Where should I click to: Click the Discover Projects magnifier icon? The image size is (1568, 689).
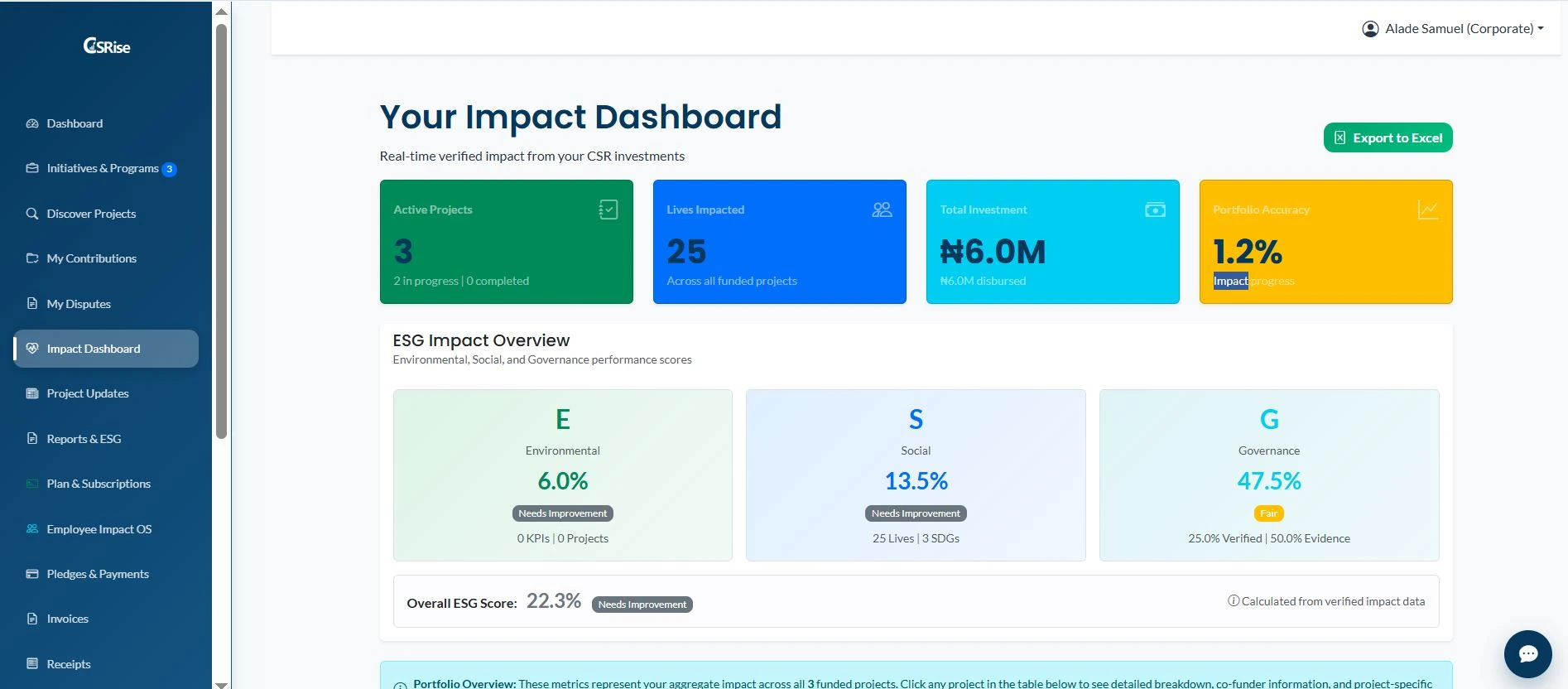[x=32, y=214]
